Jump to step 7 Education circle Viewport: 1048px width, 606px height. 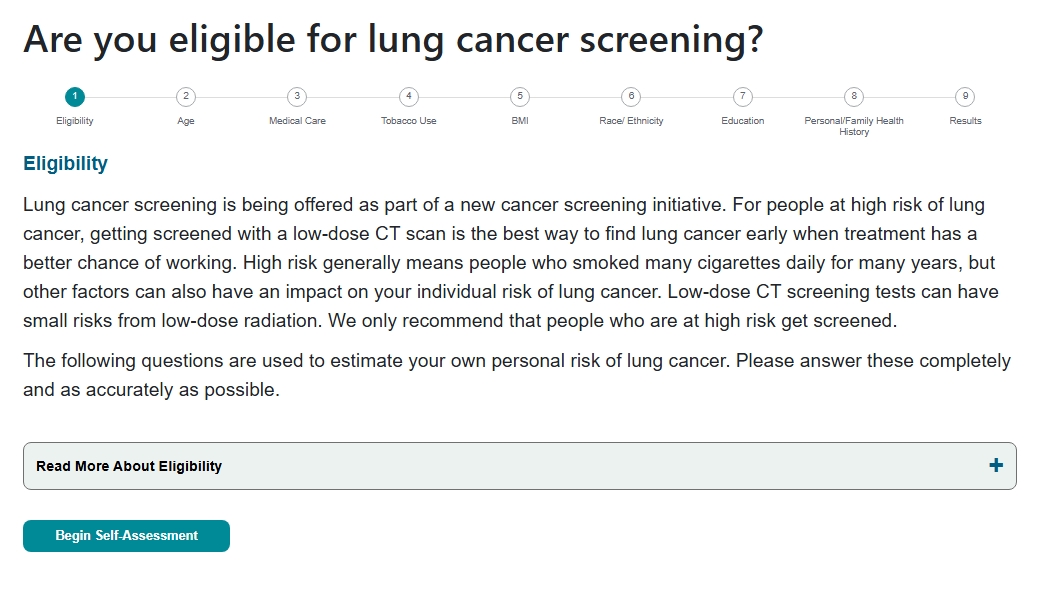[x=742, y=97]
